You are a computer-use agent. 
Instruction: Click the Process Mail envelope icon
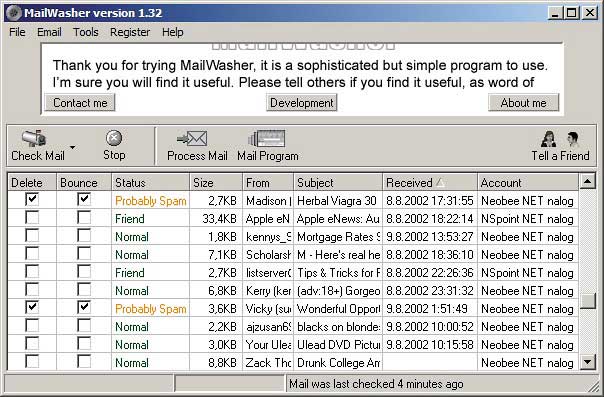point(192,139)
